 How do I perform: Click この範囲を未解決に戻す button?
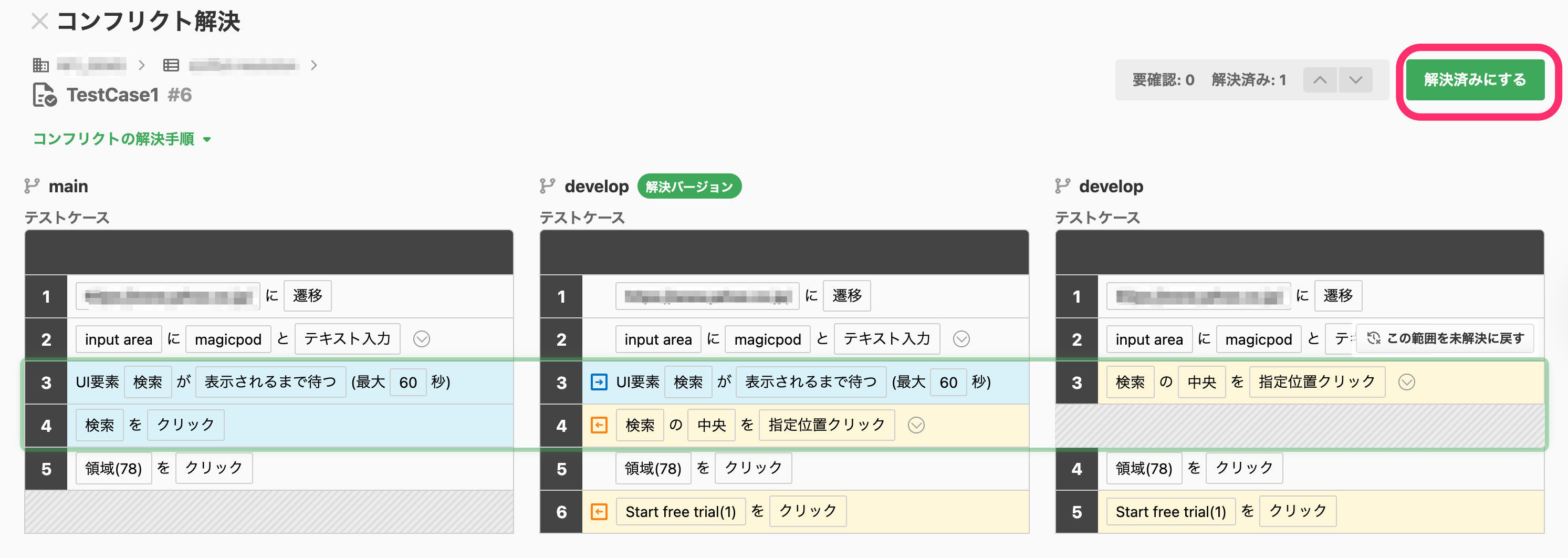(1445, 338)
